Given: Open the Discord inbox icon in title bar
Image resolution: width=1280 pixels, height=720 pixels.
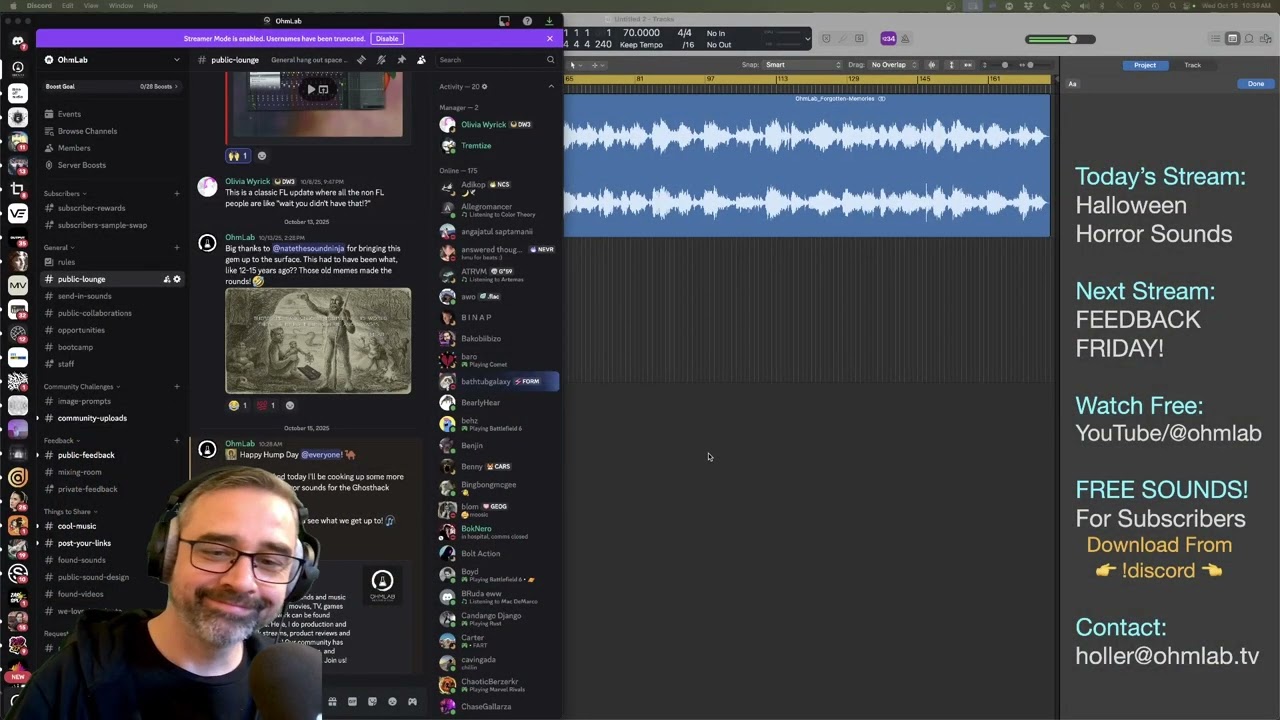Looking at the screenshot, I should point(504,21).
